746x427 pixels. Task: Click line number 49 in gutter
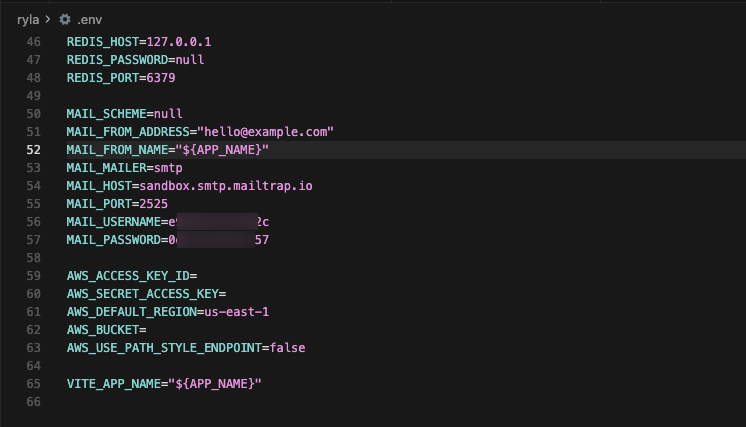click(33, 96)
